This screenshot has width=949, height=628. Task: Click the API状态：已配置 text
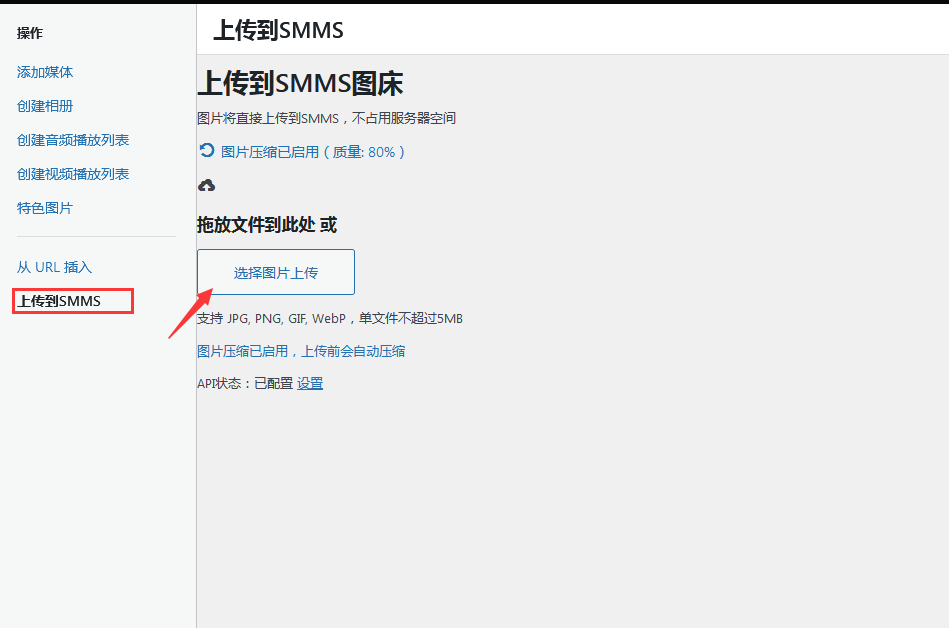tap(245, 383)
